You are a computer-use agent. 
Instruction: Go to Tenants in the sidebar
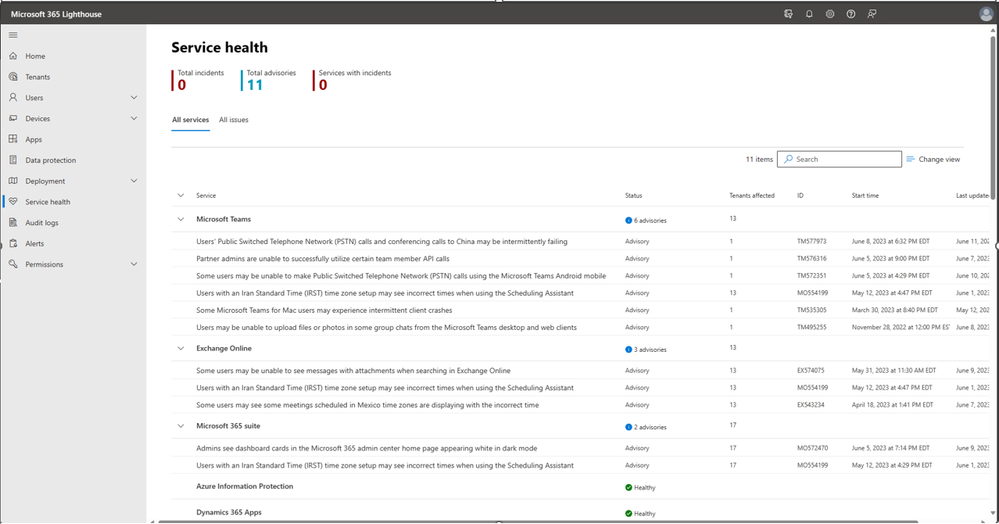click(x=38, y=77)
